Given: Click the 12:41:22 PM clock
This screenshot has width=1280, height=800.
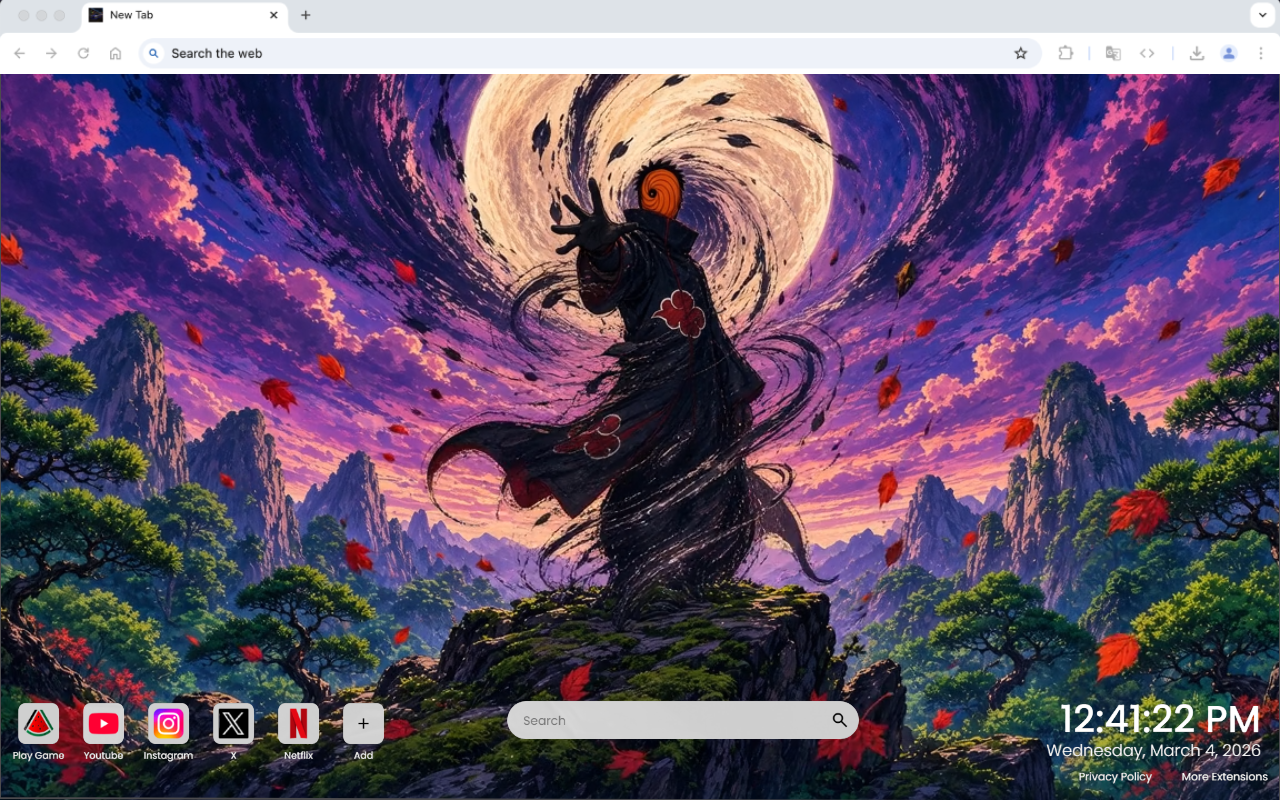Looking at the screenshot, I should tap(1160, 720).
